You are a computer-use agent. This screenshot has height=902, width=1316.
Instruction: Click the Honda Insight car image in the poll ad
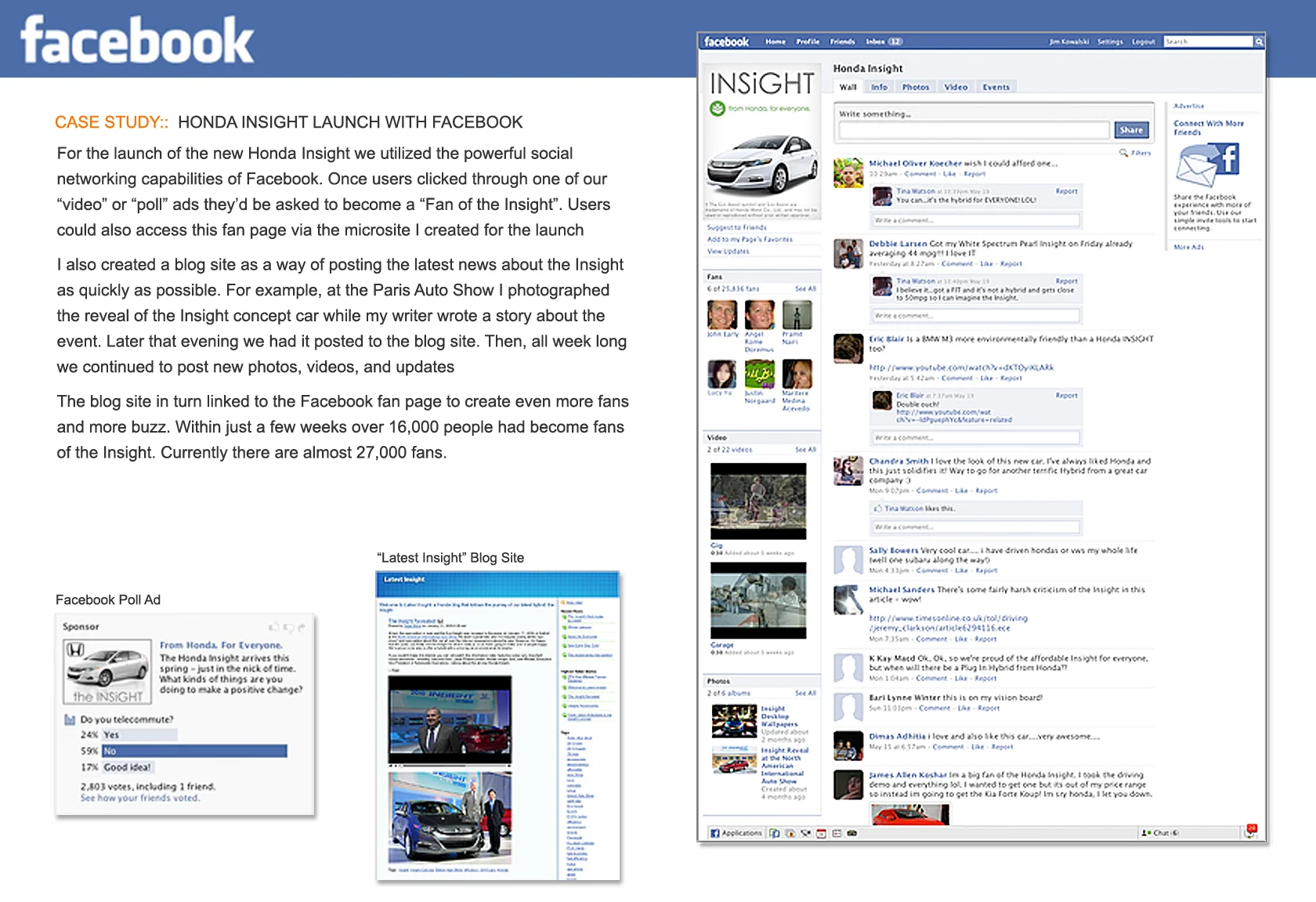pyautogui.click(x=107, y=672)
